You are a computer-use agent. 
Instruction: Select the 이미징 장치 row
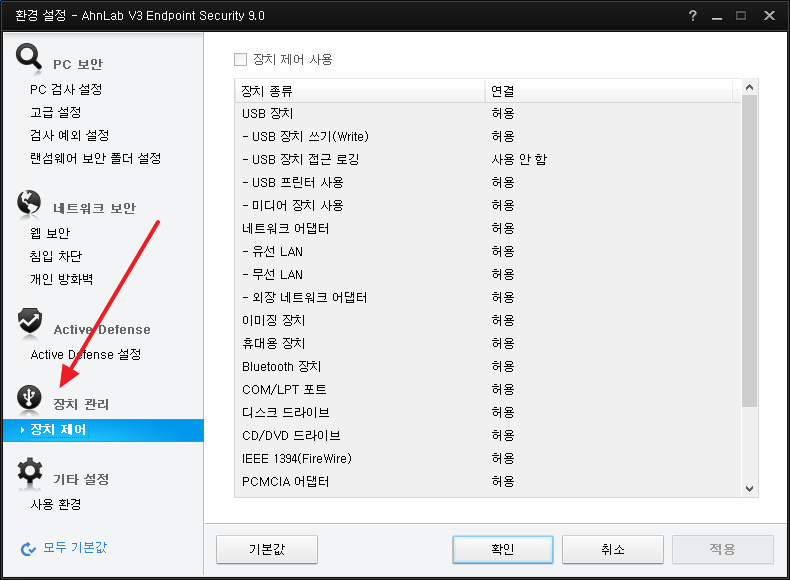pyautogui.click(x=488, y=320)
